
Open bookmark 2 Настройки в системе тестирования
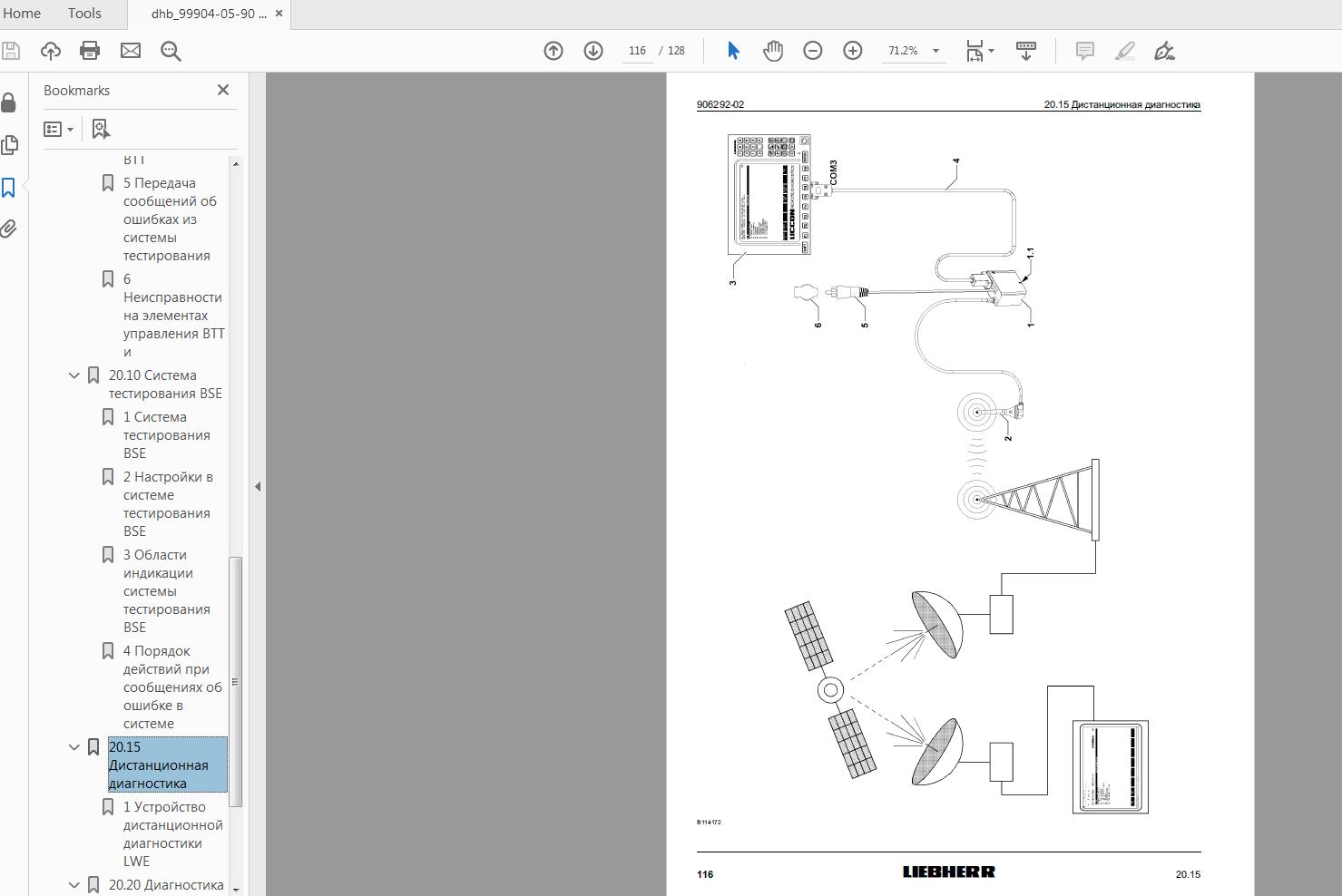click(169, 504)
